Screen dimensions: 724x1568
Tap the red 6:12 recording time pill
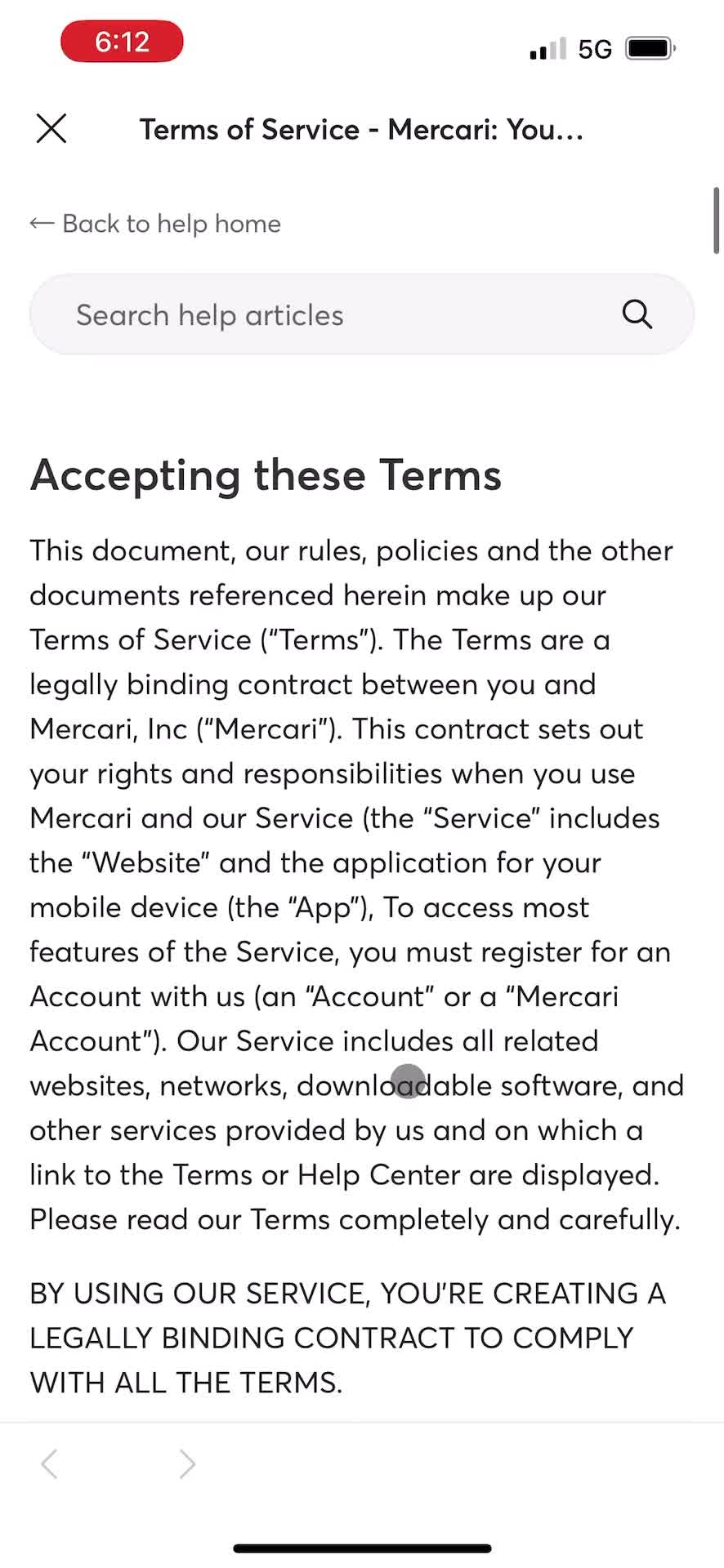pos(122,42)
